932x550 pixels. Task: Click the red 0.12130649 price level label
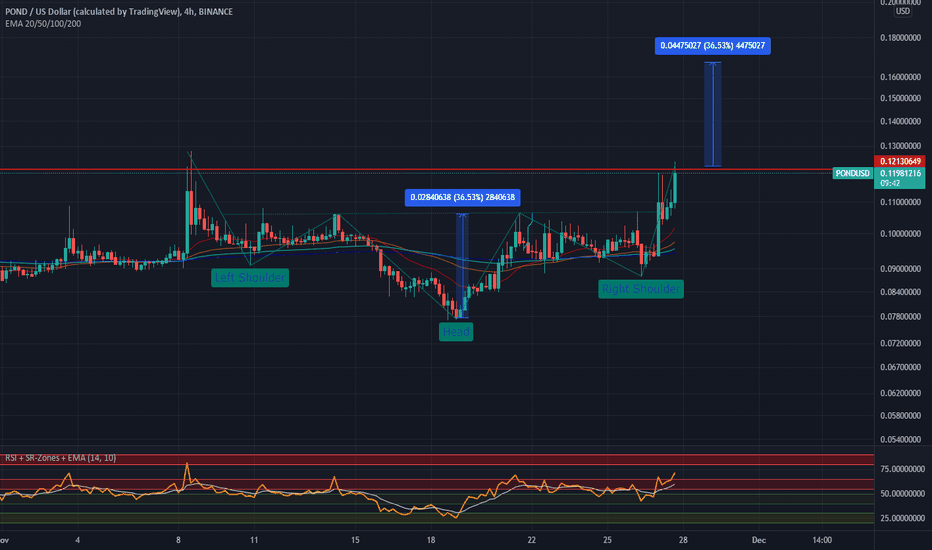(900, 161)
